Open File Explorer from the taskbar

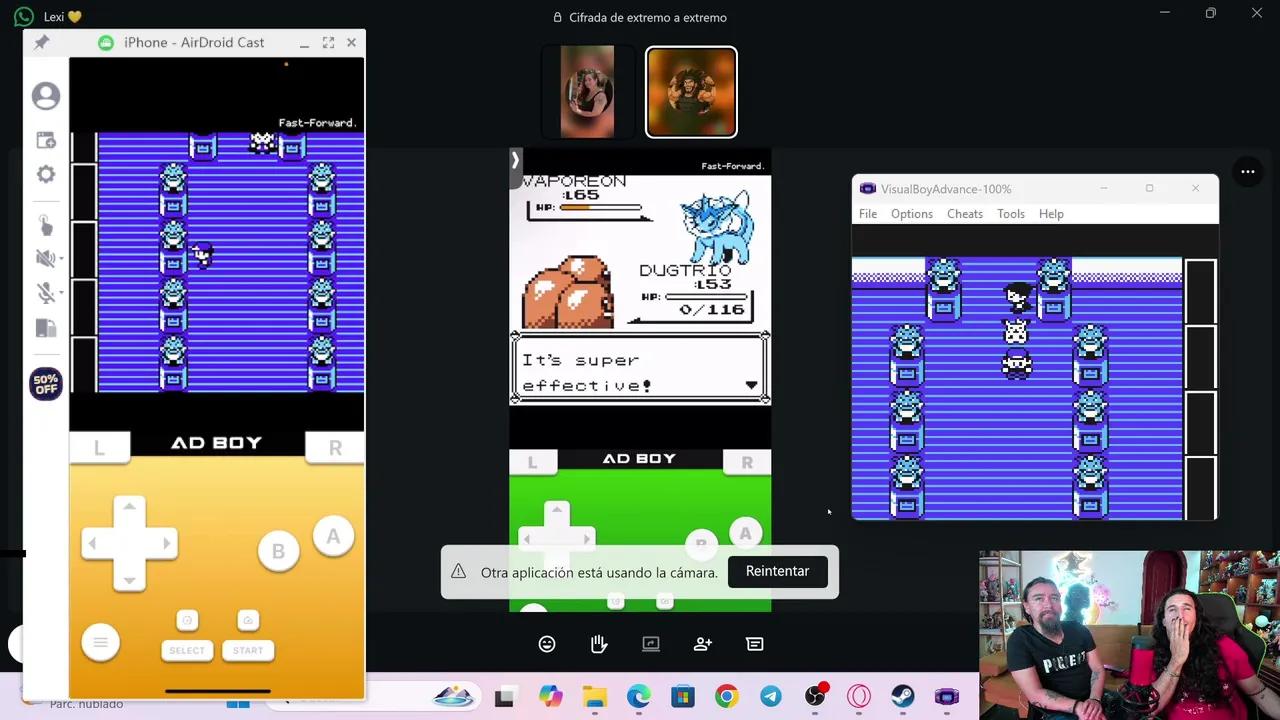coord(595,697)
